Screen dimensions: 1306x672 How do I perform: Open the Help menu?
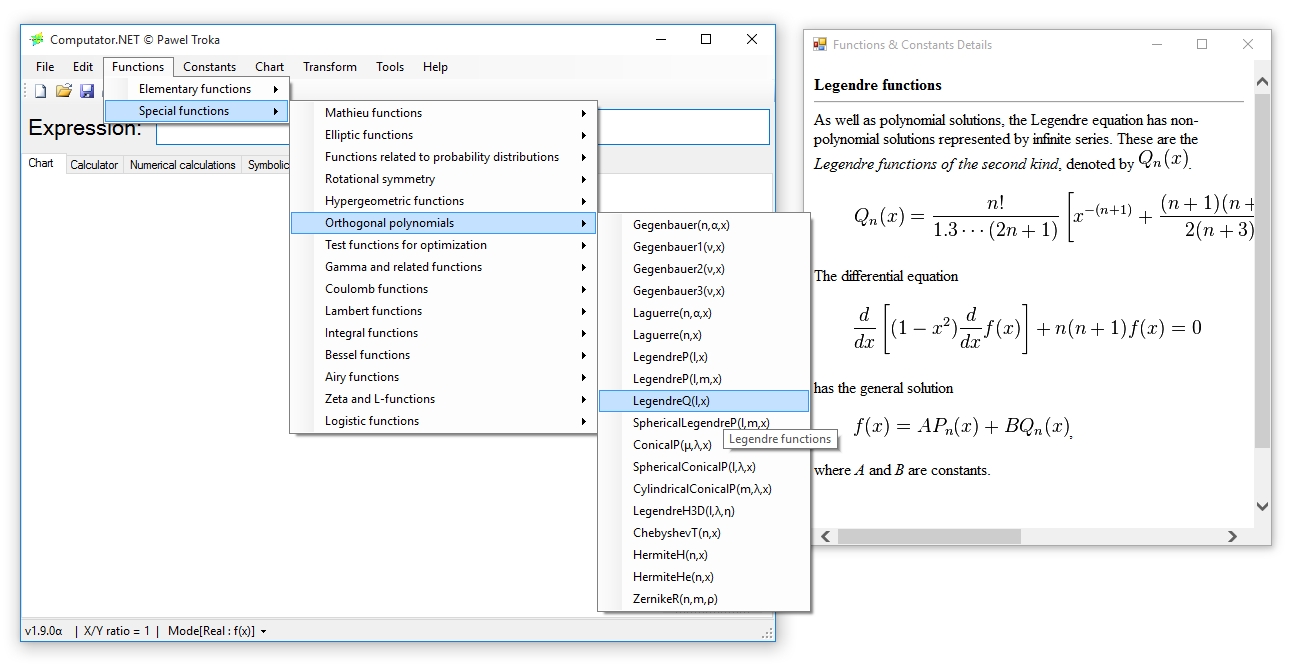tap(435, 67)
